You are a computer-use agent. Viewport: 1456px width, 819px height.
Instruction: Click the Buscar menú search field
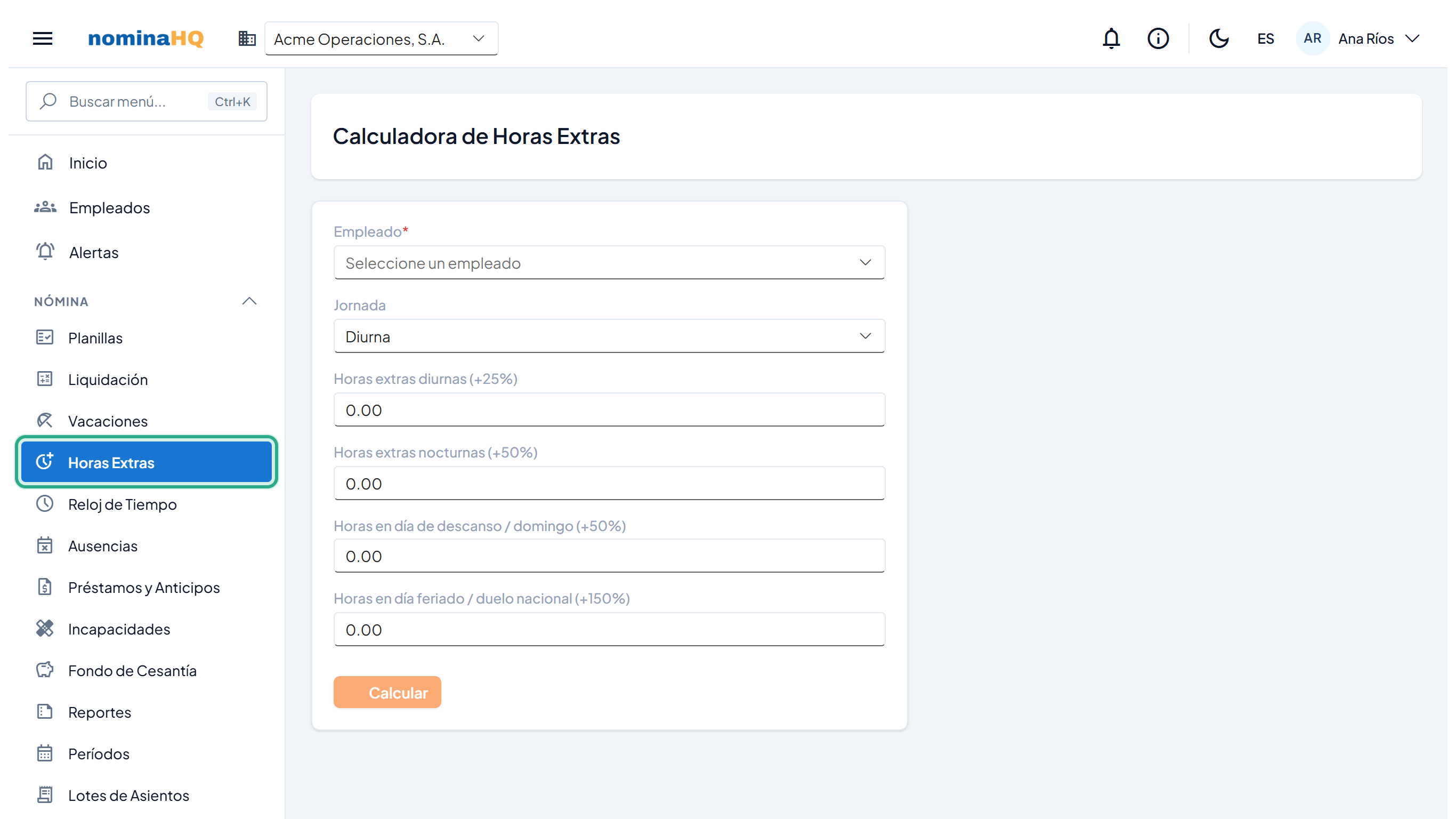pyautogui.click(x=147, y=101)
